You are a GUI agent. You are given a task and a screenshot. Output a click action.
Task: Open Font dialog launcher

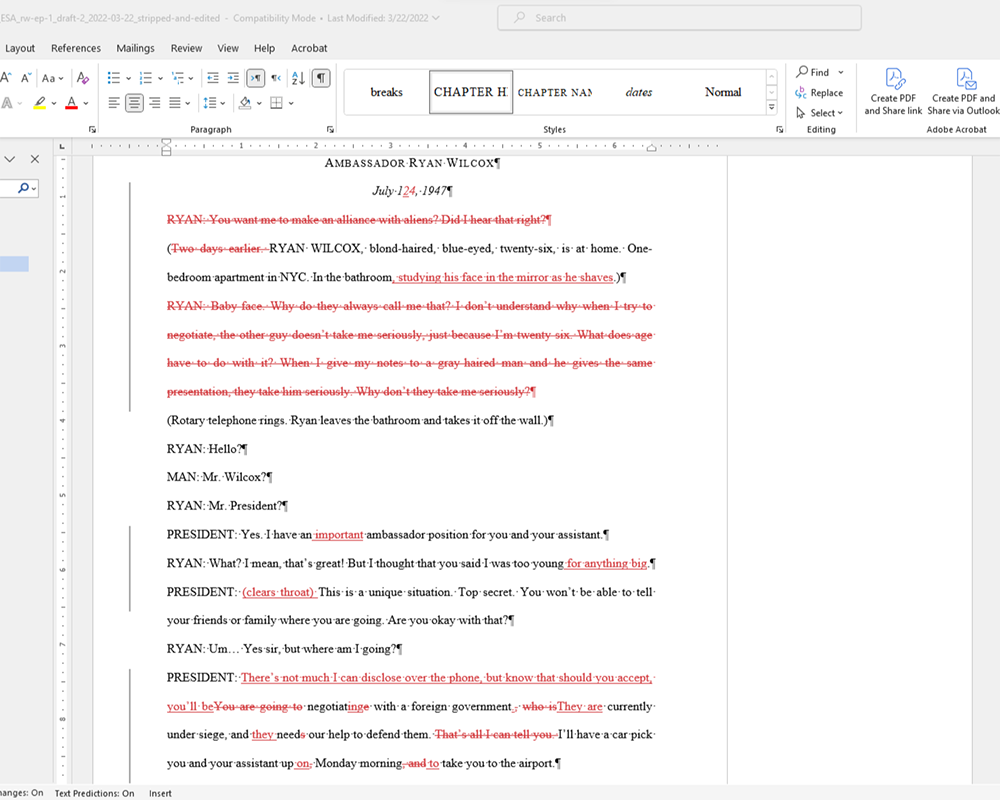click(x=92, y=130)
